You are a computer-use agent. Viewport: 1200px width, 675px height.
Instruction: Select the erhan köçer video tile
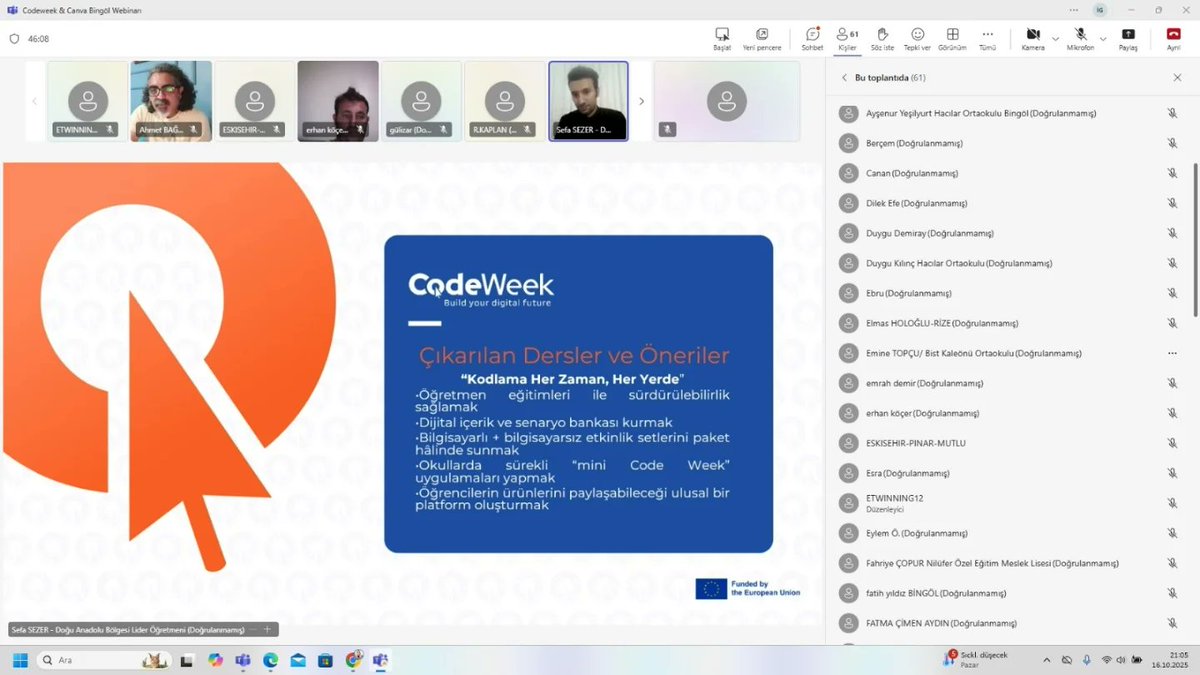(338, 101)
